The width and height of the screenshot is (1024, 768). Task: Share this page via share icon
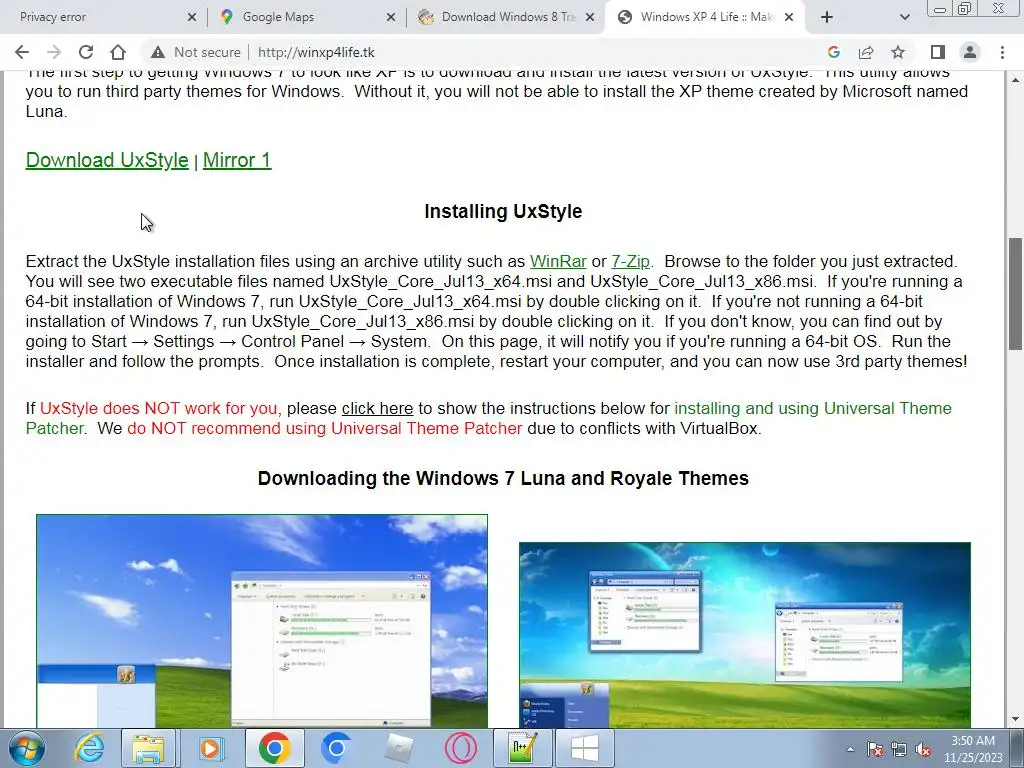[x=866, y=52]
